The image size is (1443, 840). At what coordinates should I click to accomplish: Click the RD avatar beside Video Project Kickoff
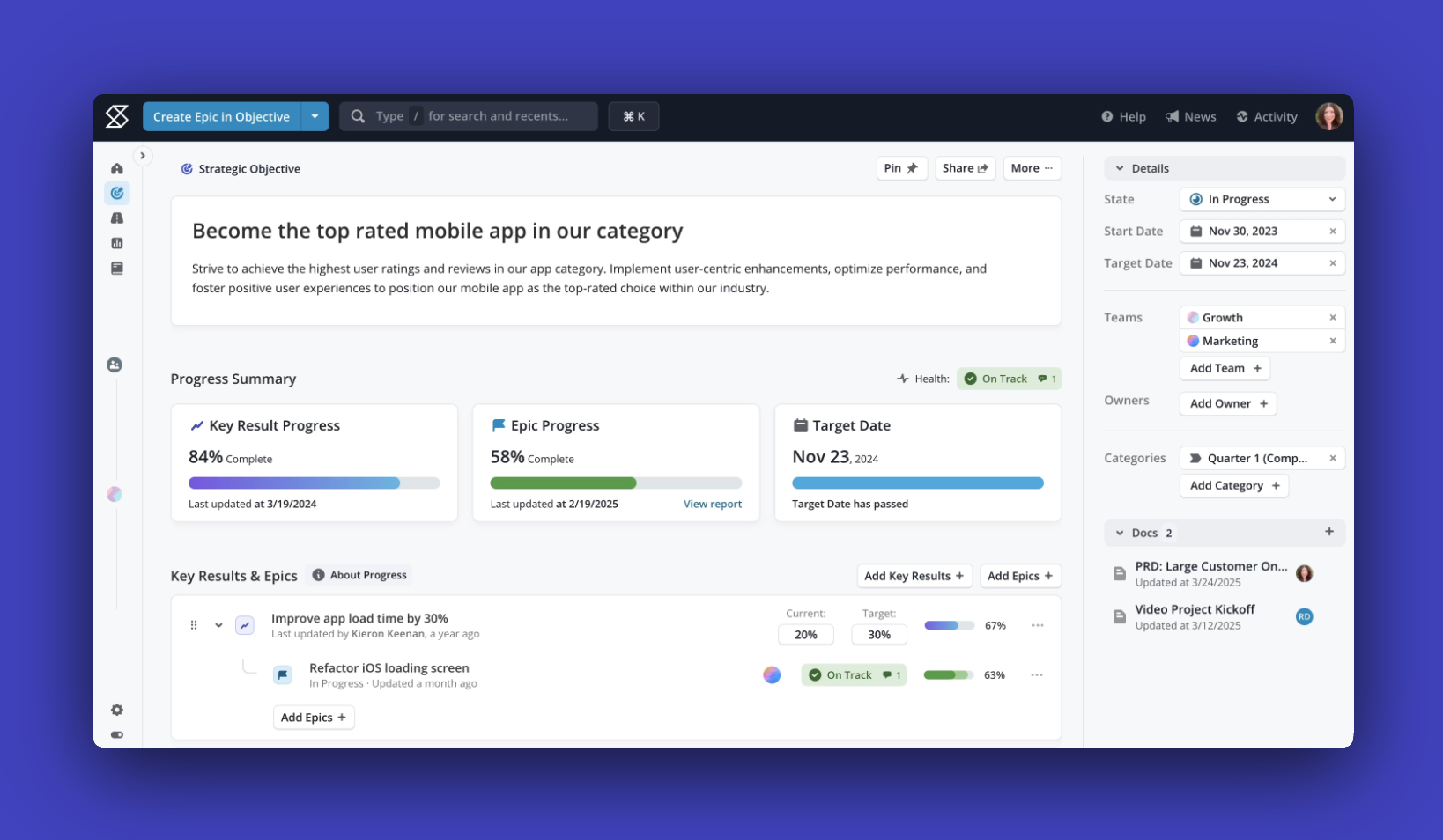tap(1304, 616)
